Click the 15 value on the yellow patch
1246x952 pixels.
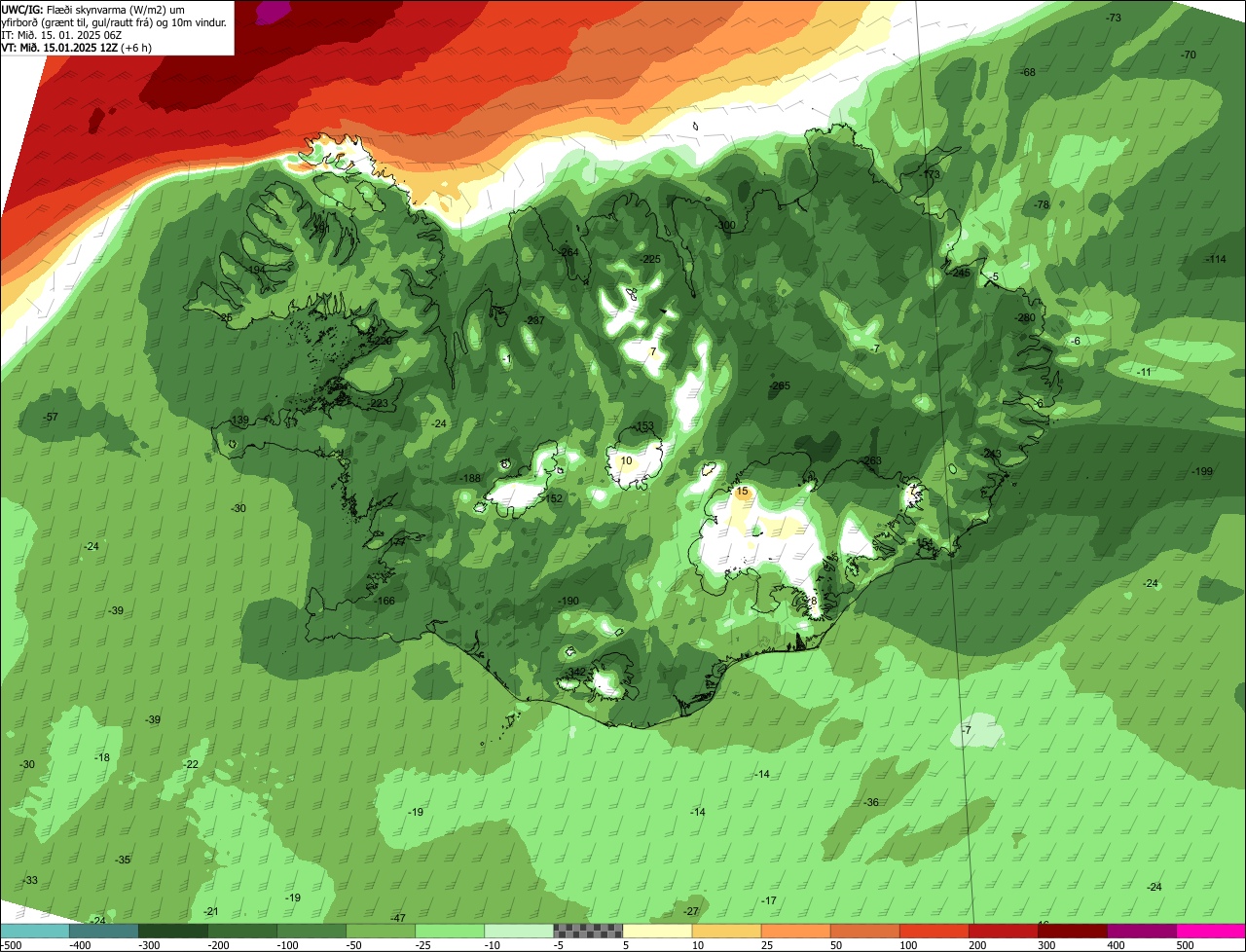point(743,492)
